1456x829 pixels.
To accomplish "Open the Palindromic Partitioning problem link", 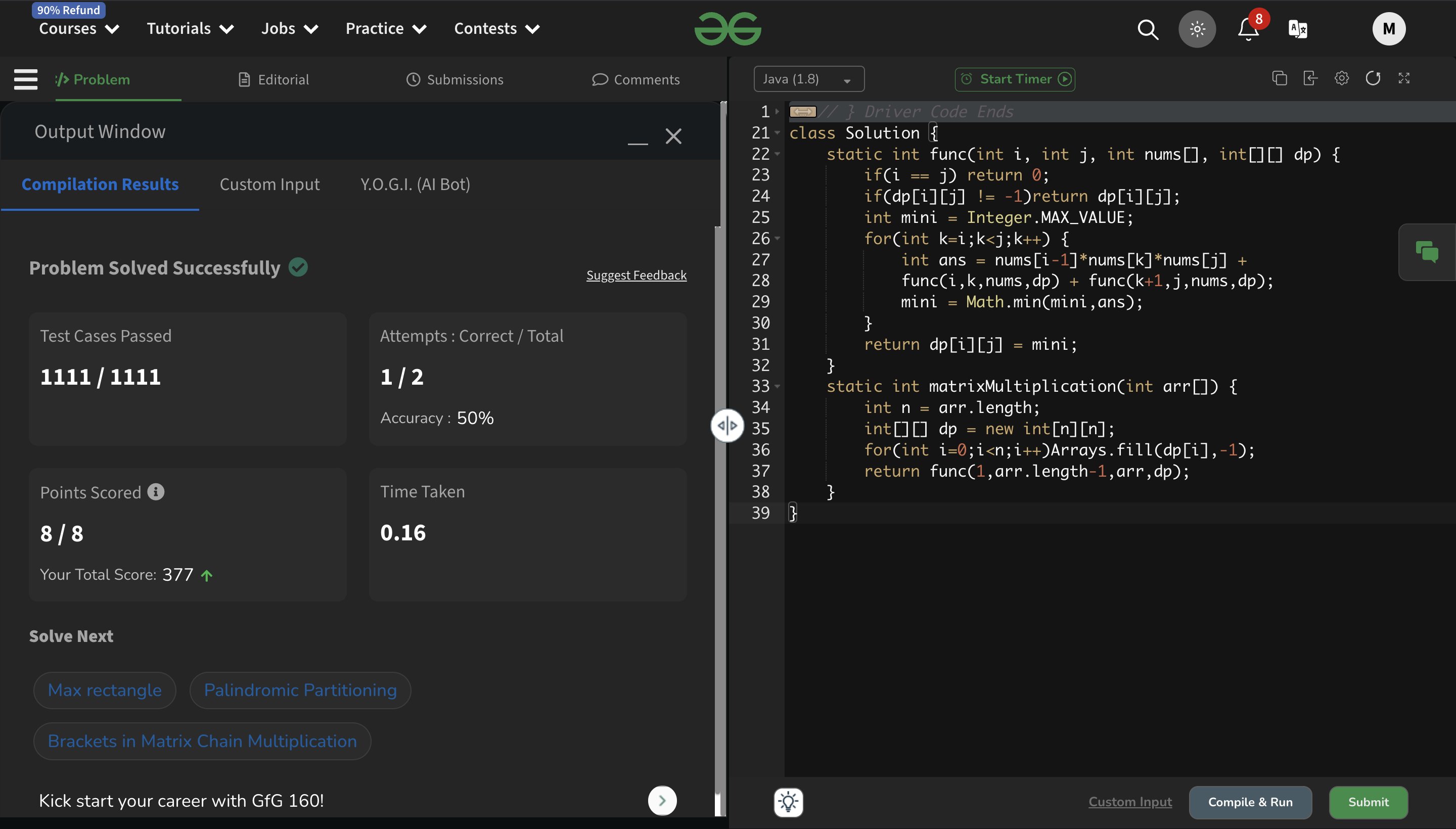I will pos(300,690).
